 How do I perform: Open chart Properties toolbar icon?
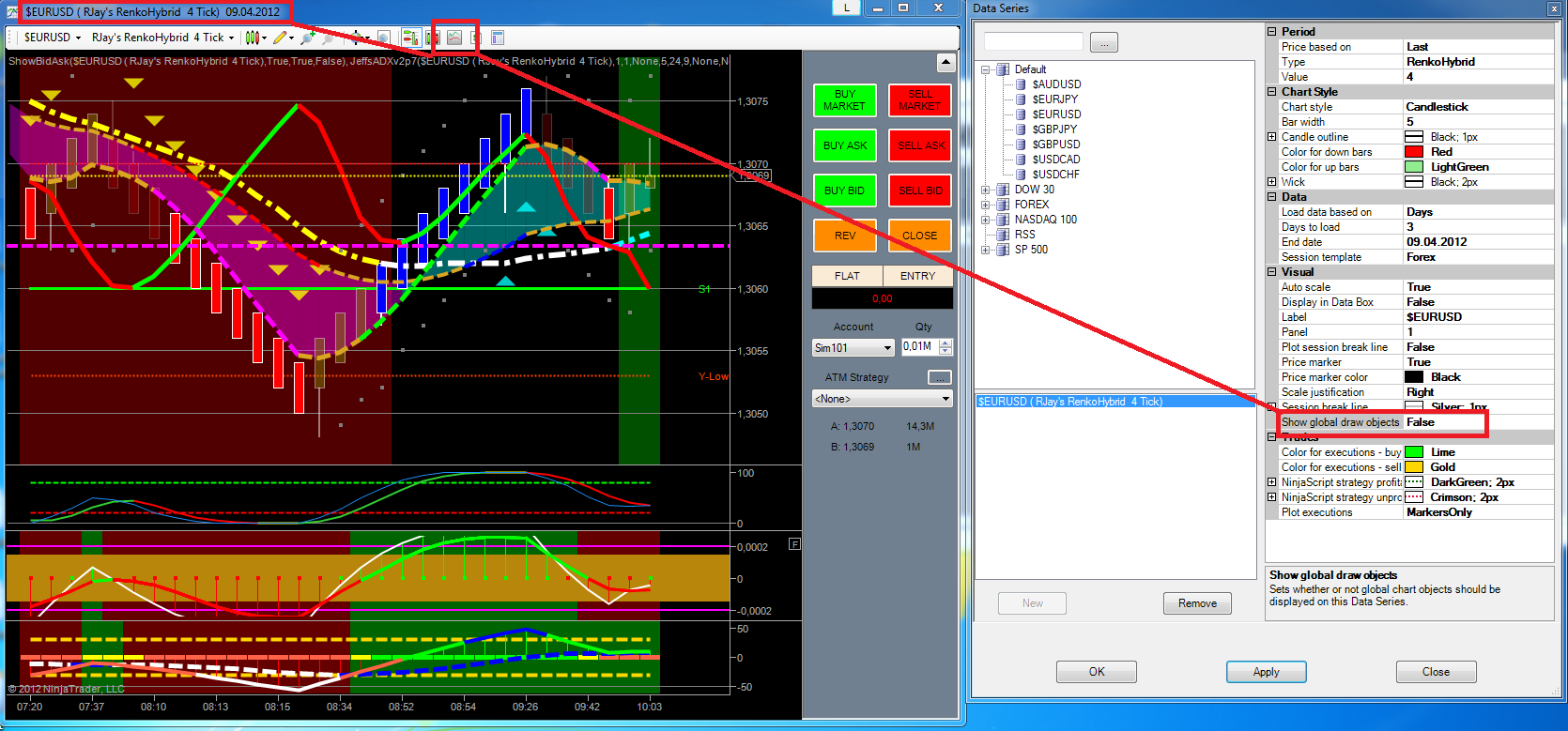(498, 38)
